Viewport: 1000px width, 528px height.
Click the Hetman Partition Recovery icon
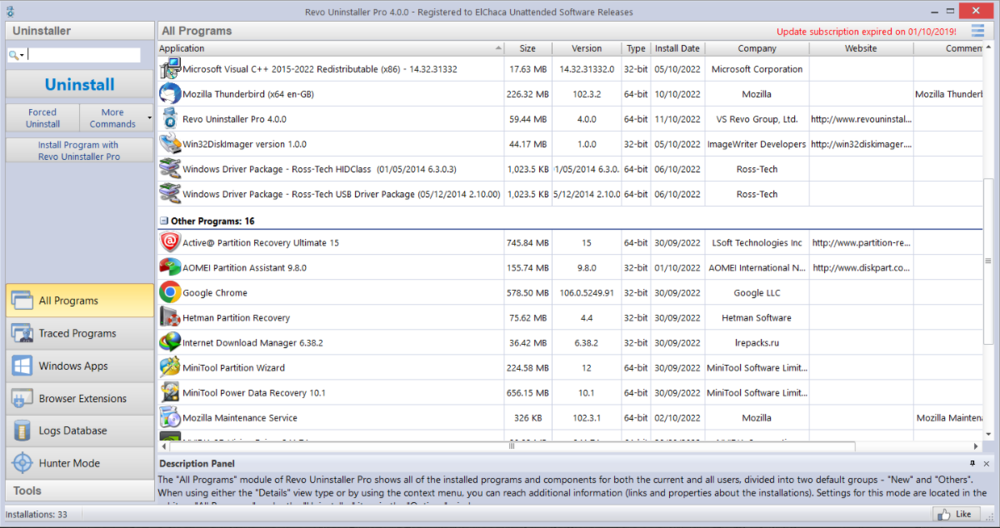click(x=169, y=318)
